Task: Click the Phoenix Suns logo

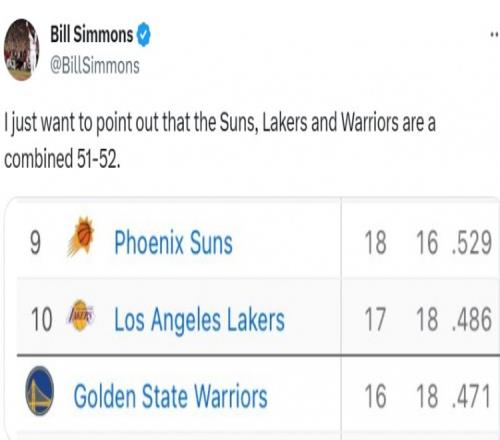Action: (81, 236)
